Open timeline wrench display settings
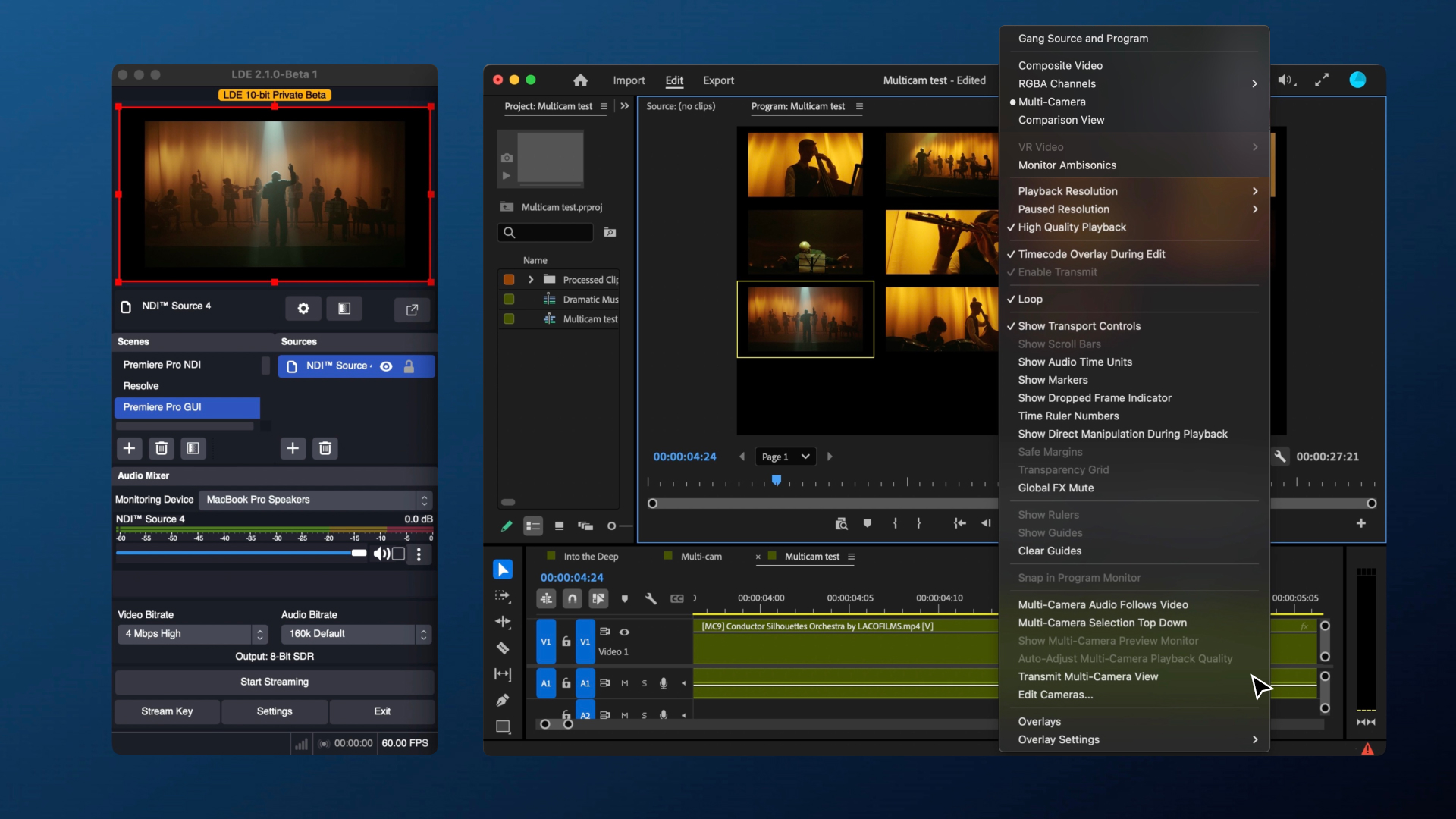The image size is (1456, 819). 651,598
